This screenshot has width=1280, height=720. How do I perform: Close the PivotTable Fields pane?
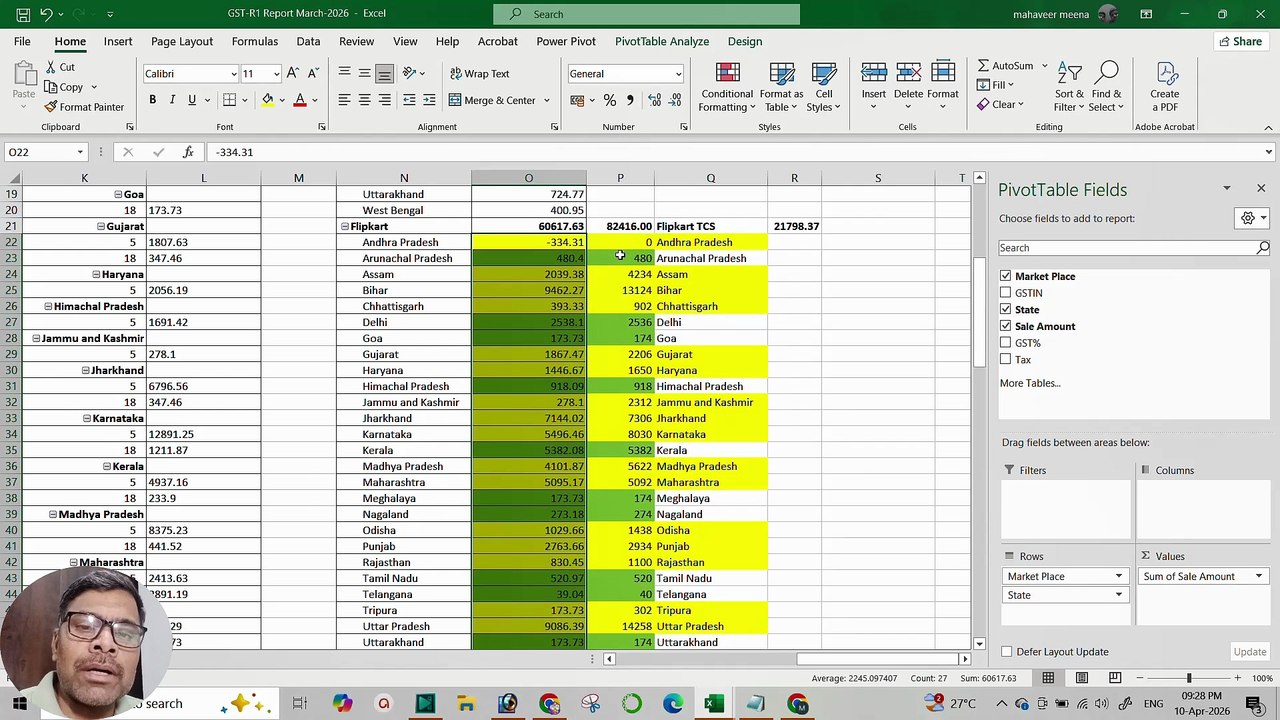click(1261, 188)
